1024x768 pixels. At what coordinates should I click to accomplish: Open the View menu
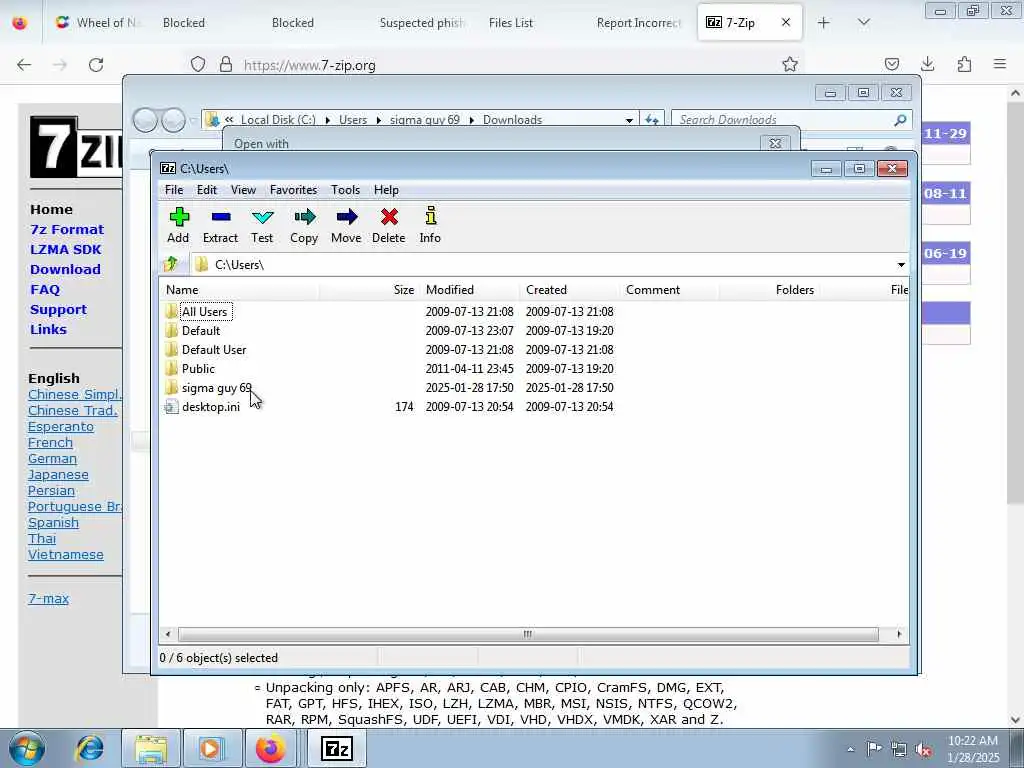244,190
